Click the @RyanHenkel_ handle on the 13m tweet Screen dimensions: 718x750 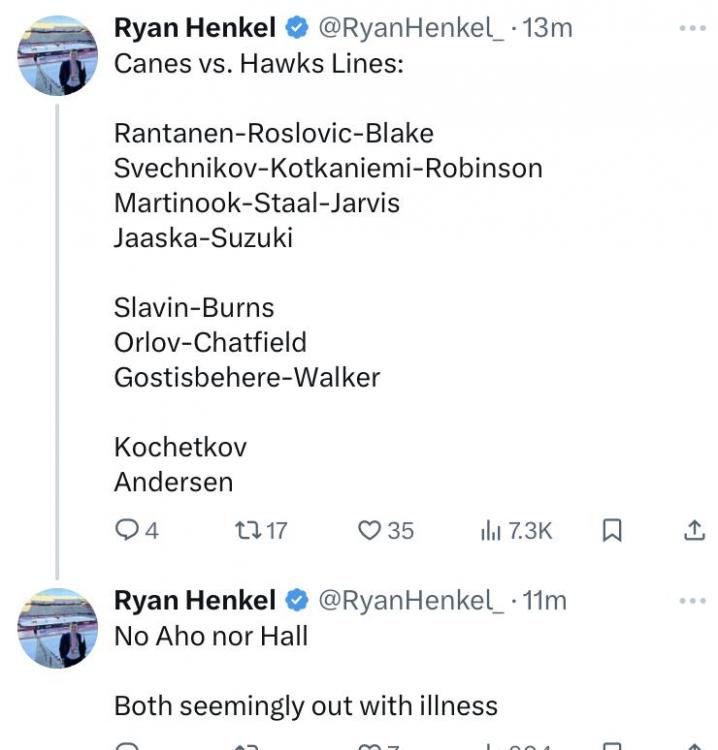411,28
